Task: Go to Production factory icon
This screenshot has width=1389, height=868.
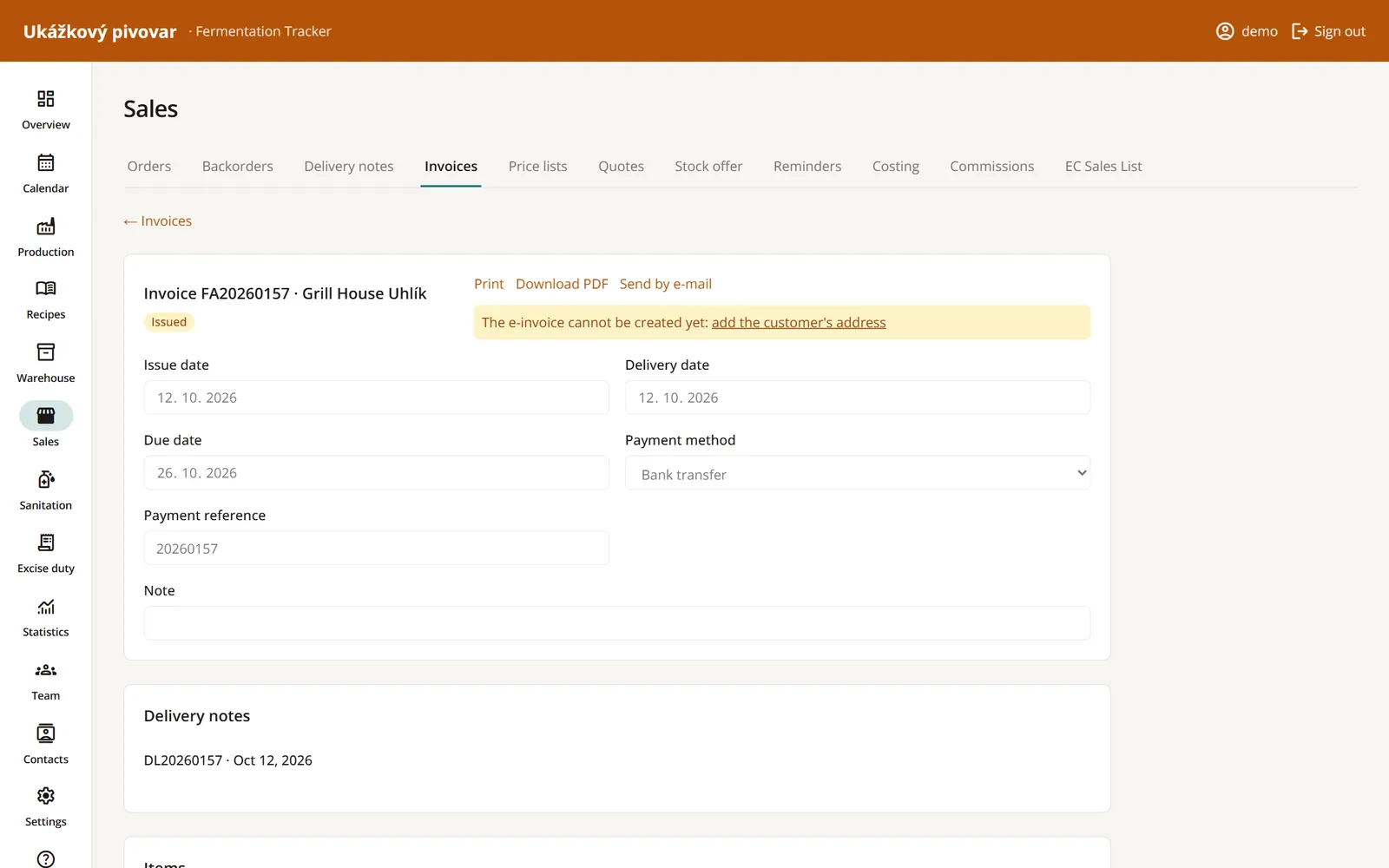Action: 46,227
